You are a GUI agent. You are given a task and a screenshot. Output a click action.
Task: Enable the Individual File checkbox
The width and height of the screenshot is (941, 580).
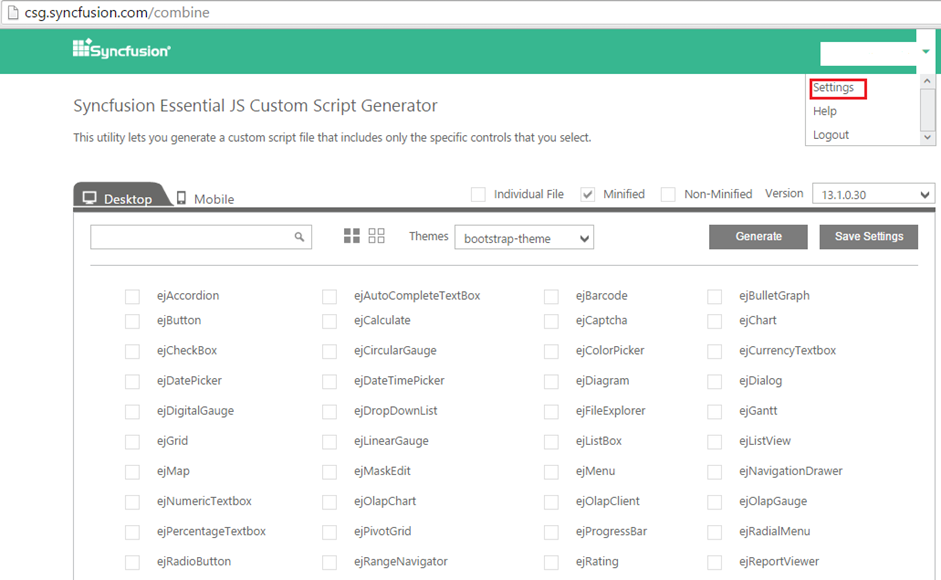click(478, 195)
